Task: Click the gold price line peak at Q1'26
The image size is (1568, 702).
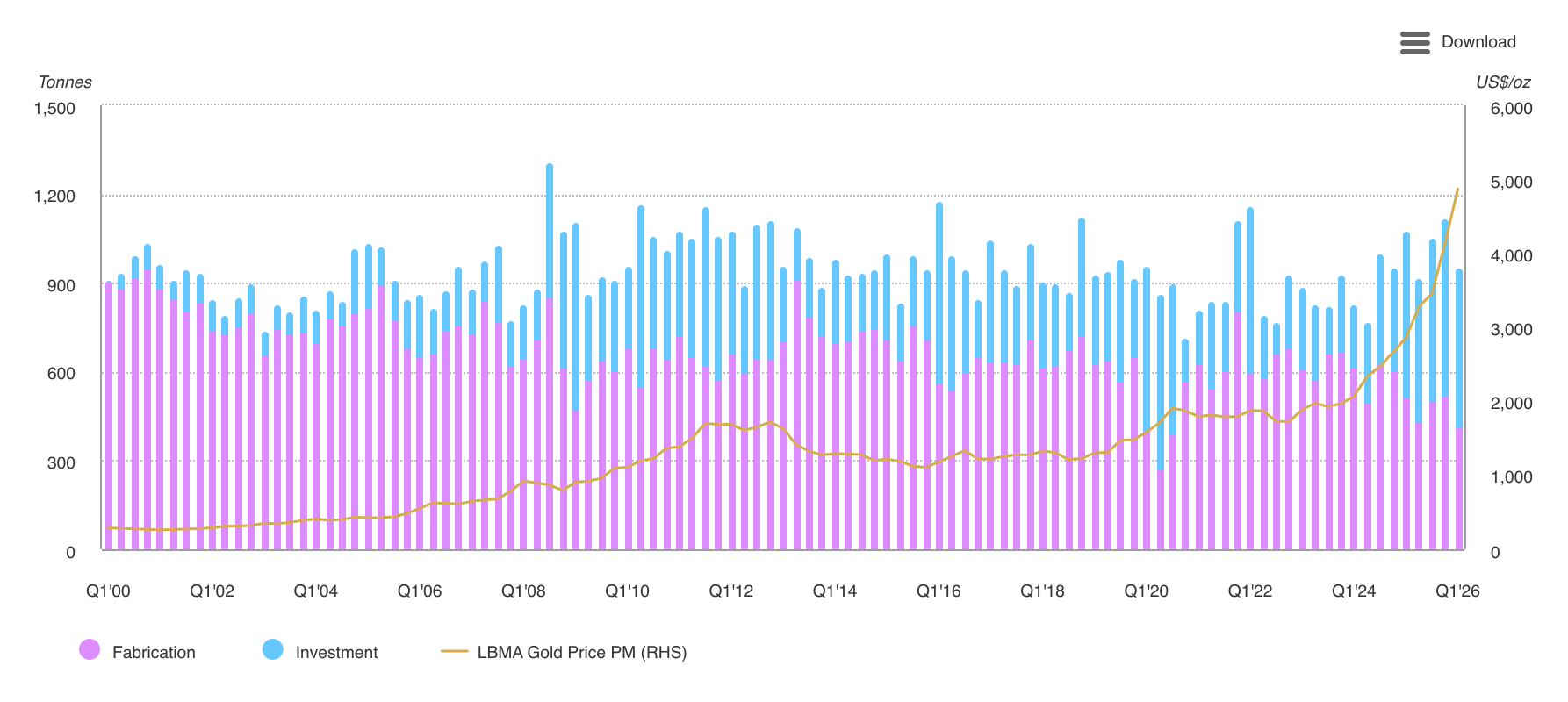Action: 1457,190
